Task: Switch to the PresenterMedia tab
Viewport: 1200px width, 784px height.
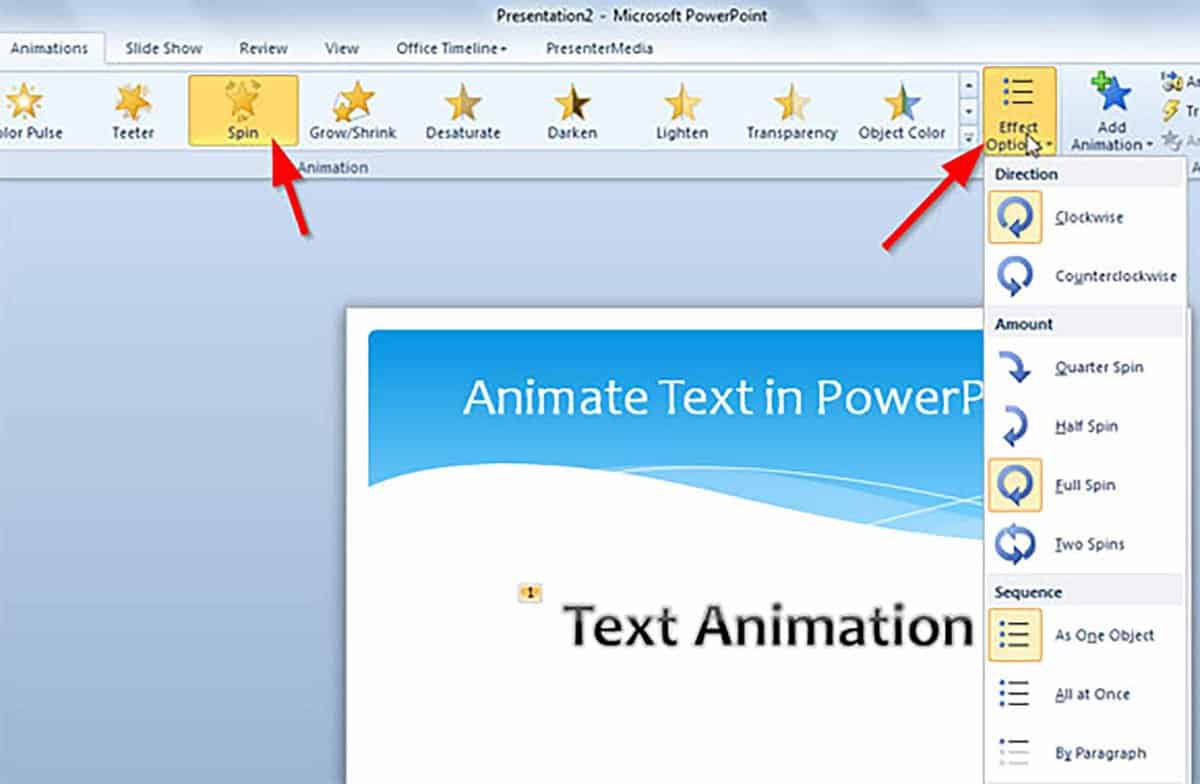Action: coord(599,48)
